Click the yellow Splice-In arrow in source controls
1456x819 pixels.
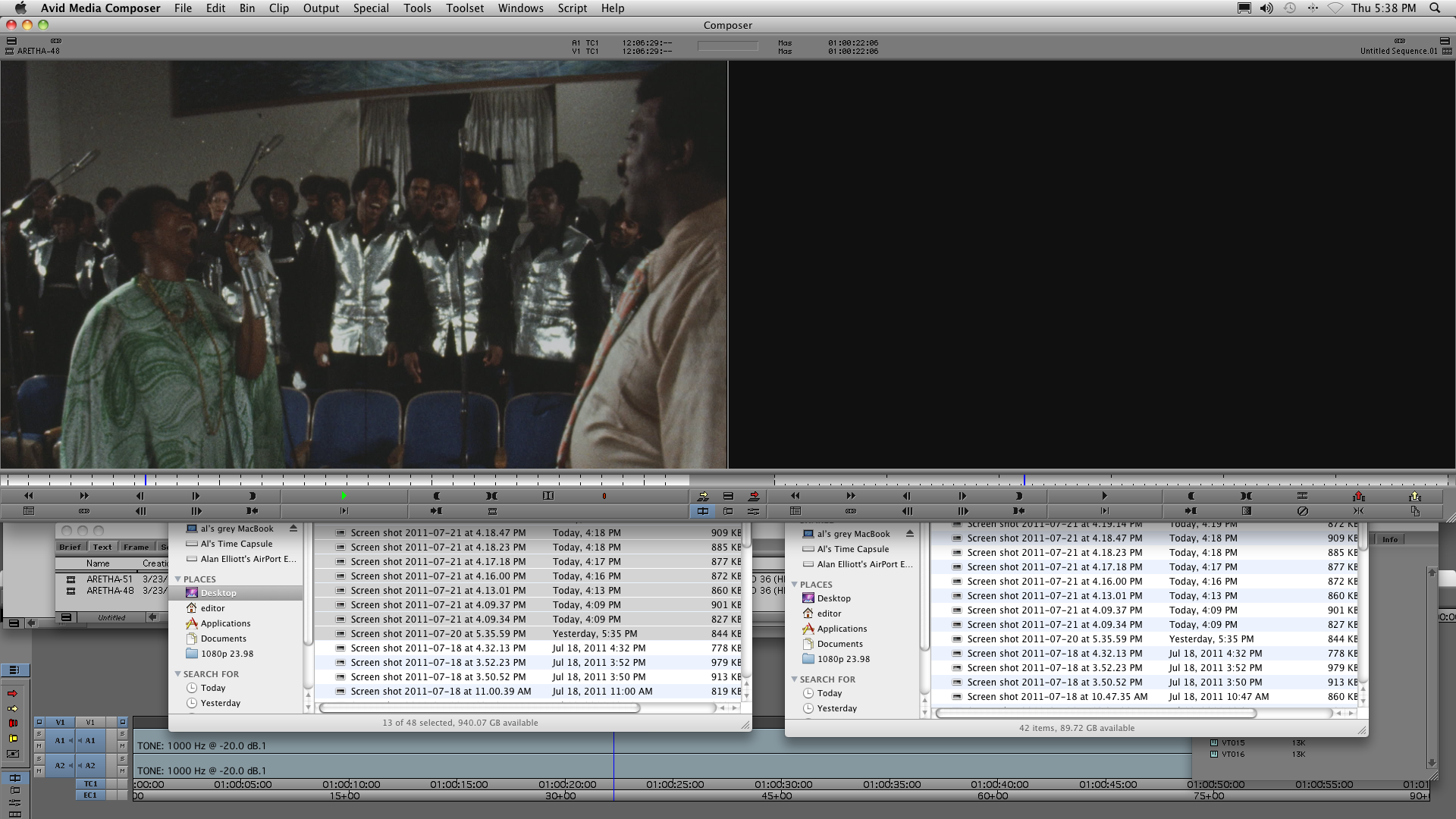[703, 496]
